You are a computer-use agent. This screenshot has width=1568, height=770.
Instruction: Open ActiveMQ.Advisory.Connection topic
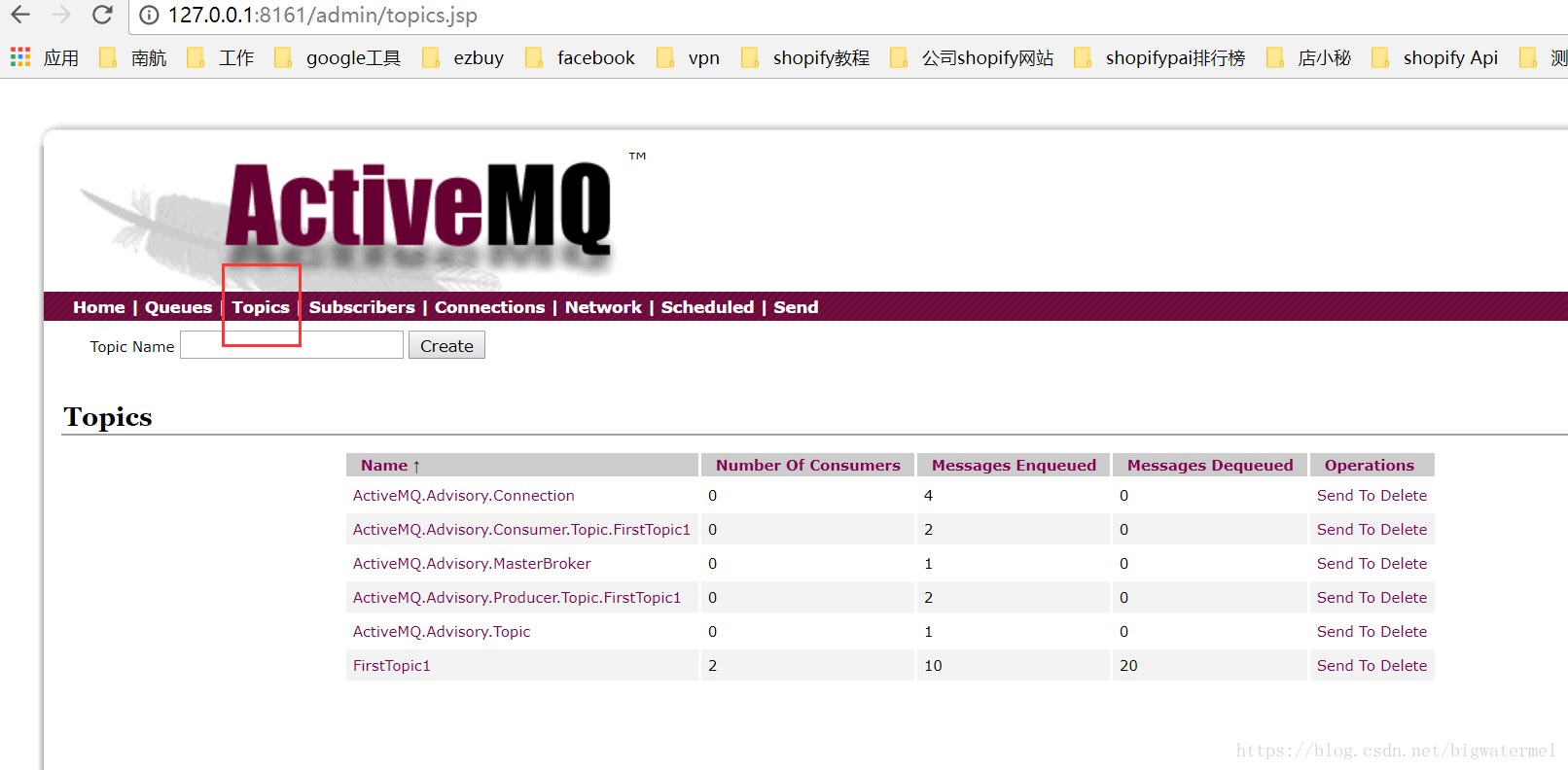tap(463, 495)
